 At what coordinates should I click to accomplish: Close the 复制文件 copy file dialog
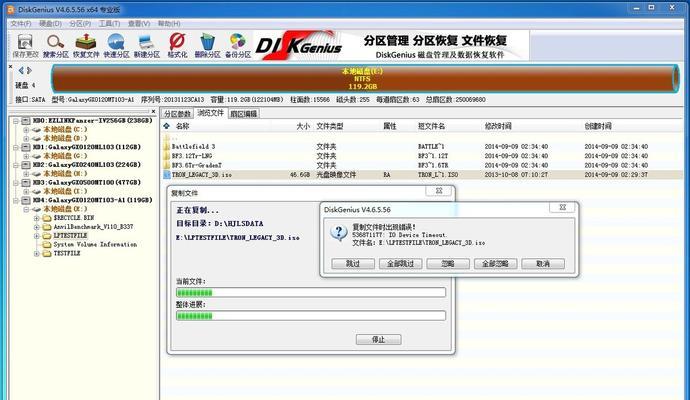439,191
